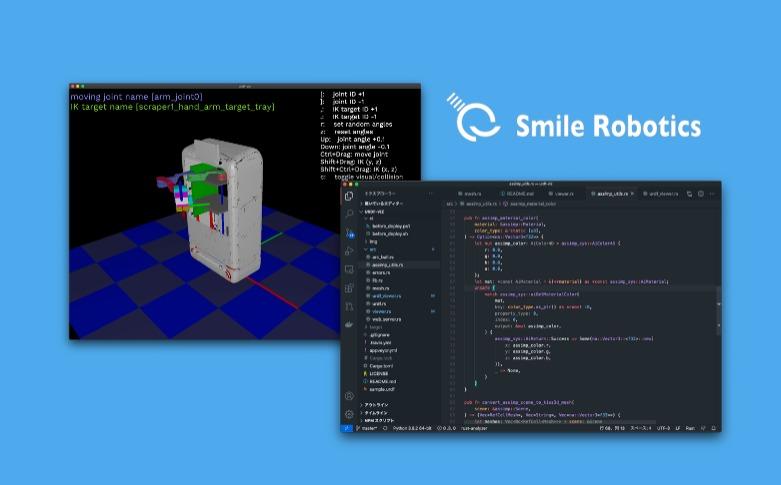Select the assimp_utils.rs editor tab
This screenshot has height=485, width=781.
[x=609, y=194]
